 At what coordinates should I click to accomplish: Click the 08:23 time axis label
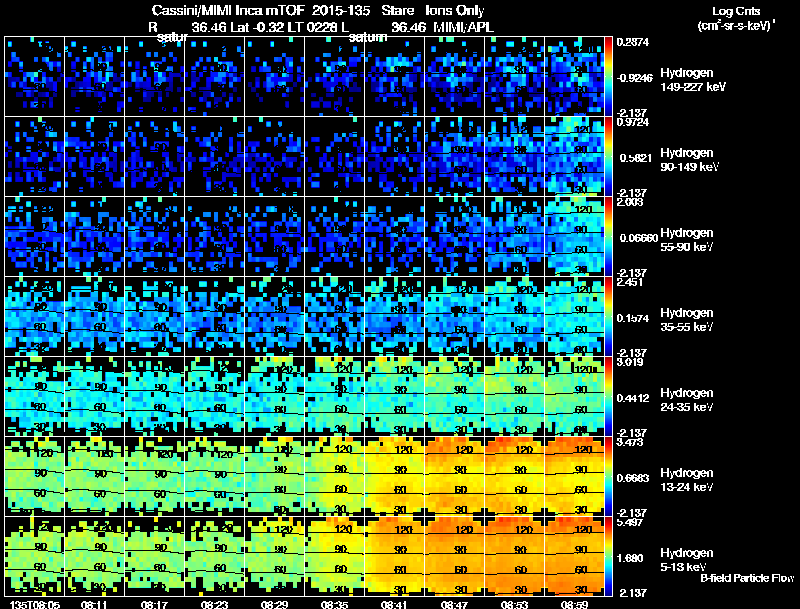pos(214,605)
